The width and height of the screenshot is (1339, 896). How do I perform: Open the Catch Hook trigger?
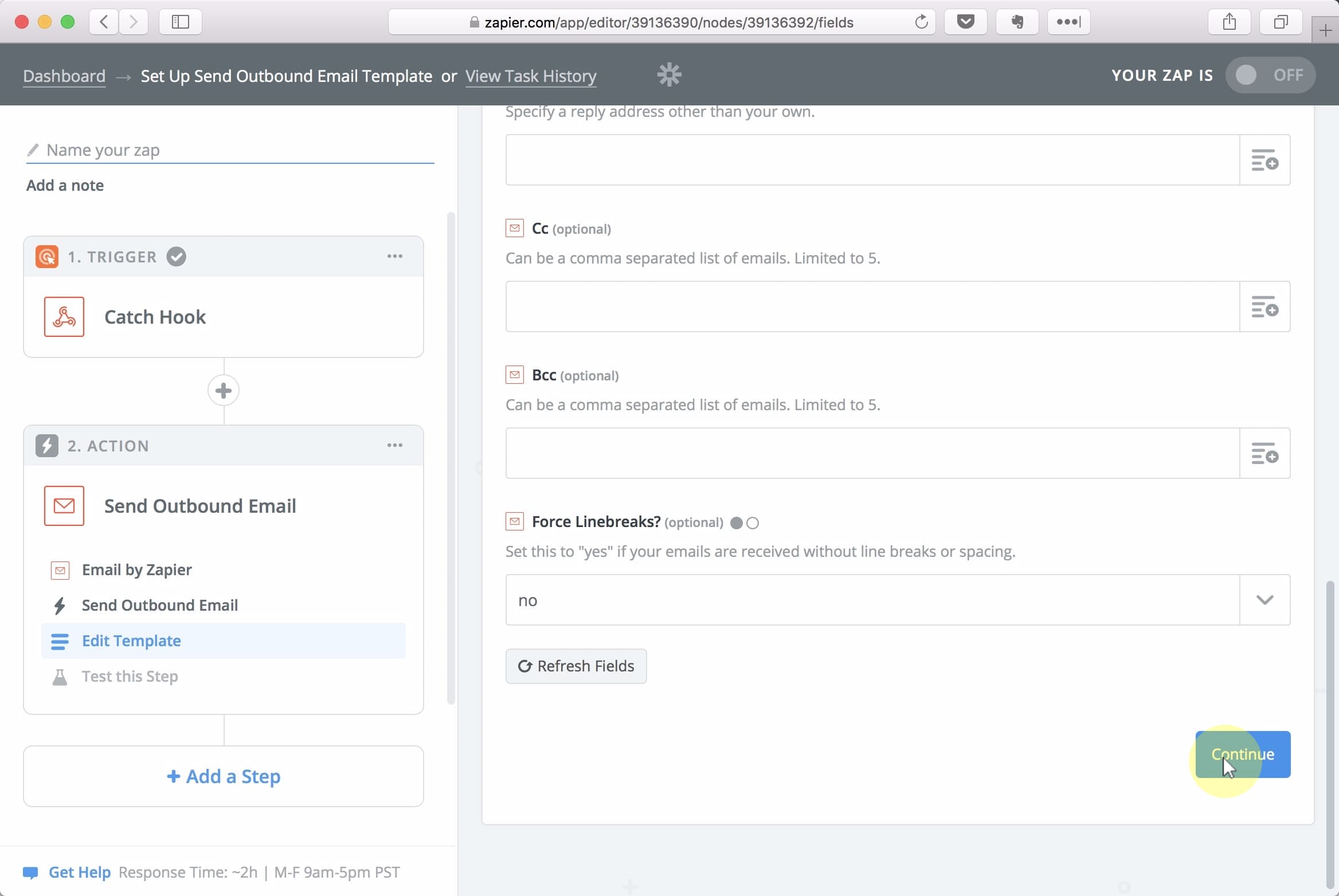[155, 317]
